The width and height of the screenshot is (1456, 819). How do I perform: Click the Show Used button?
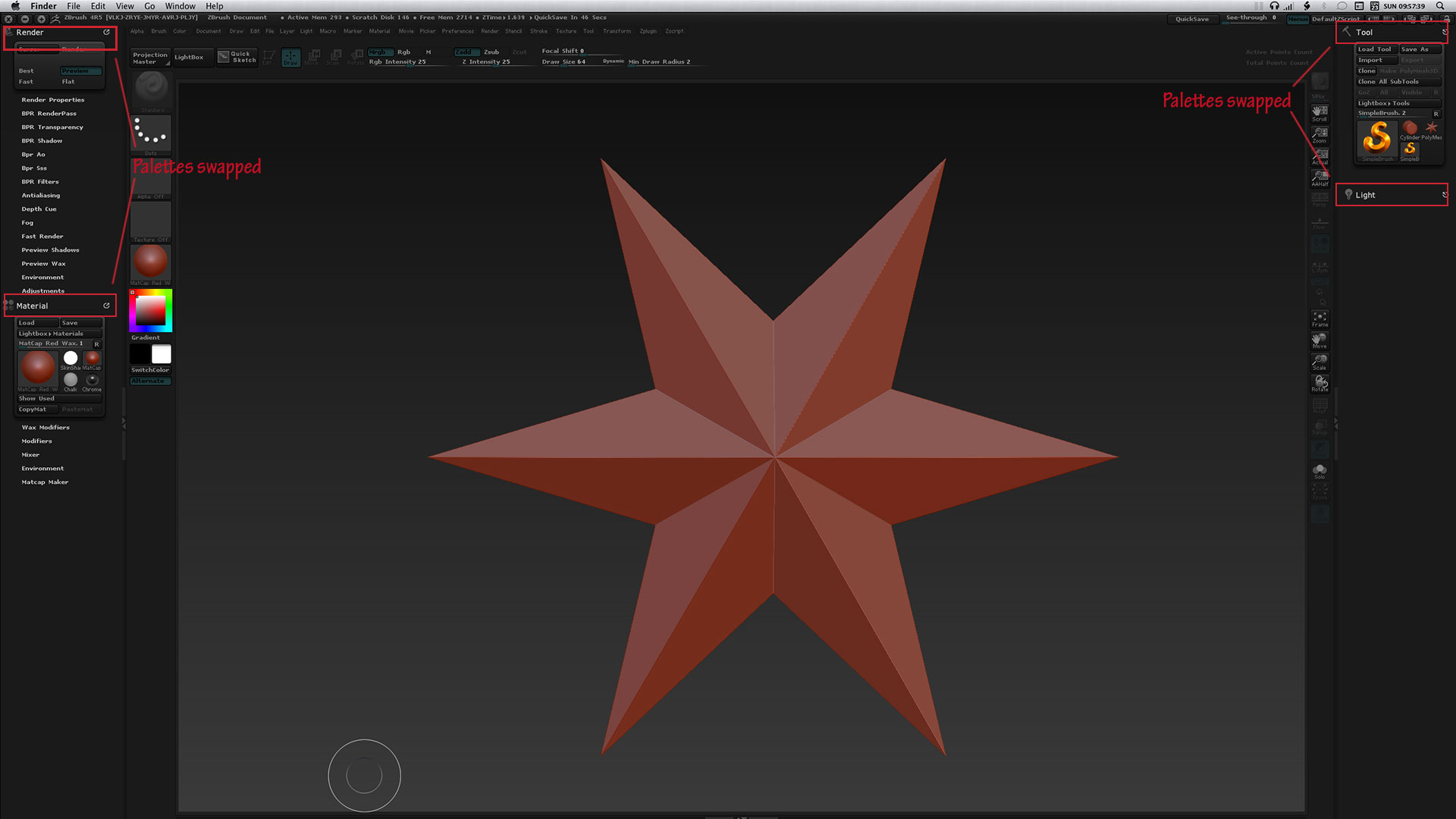(60, 398)
